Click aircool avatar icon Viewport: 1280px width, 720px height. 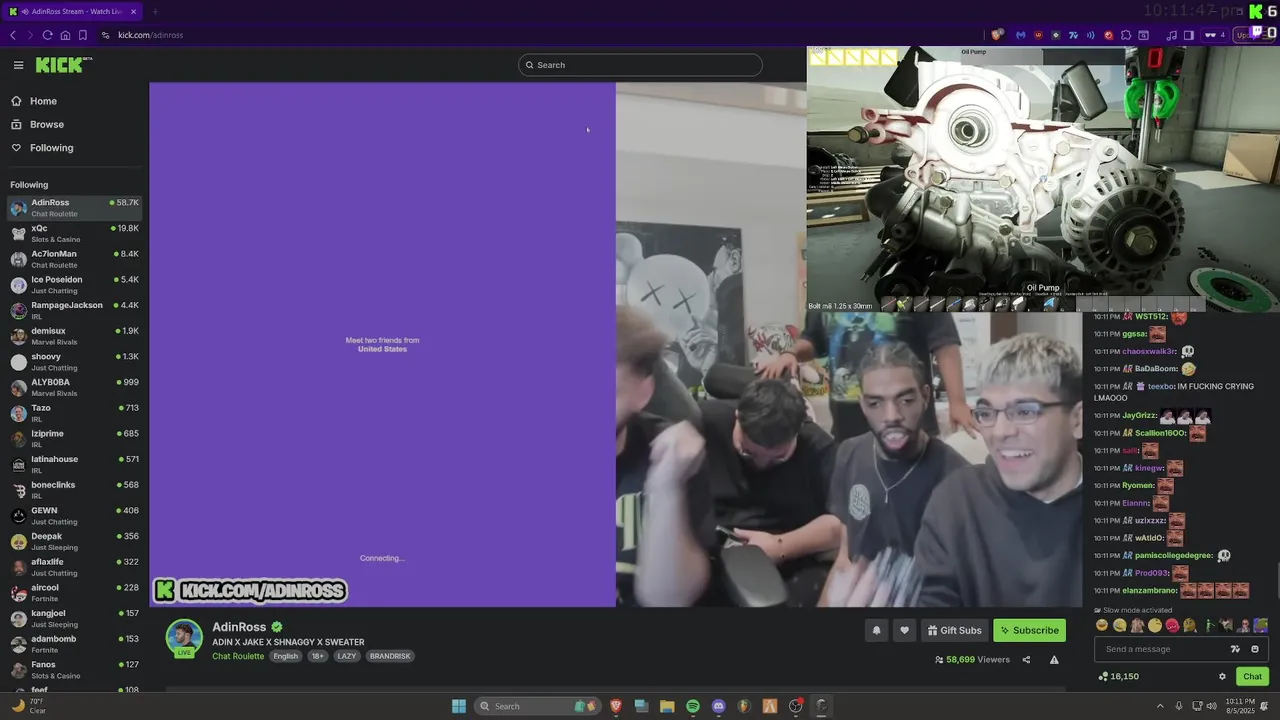(18, 593)
